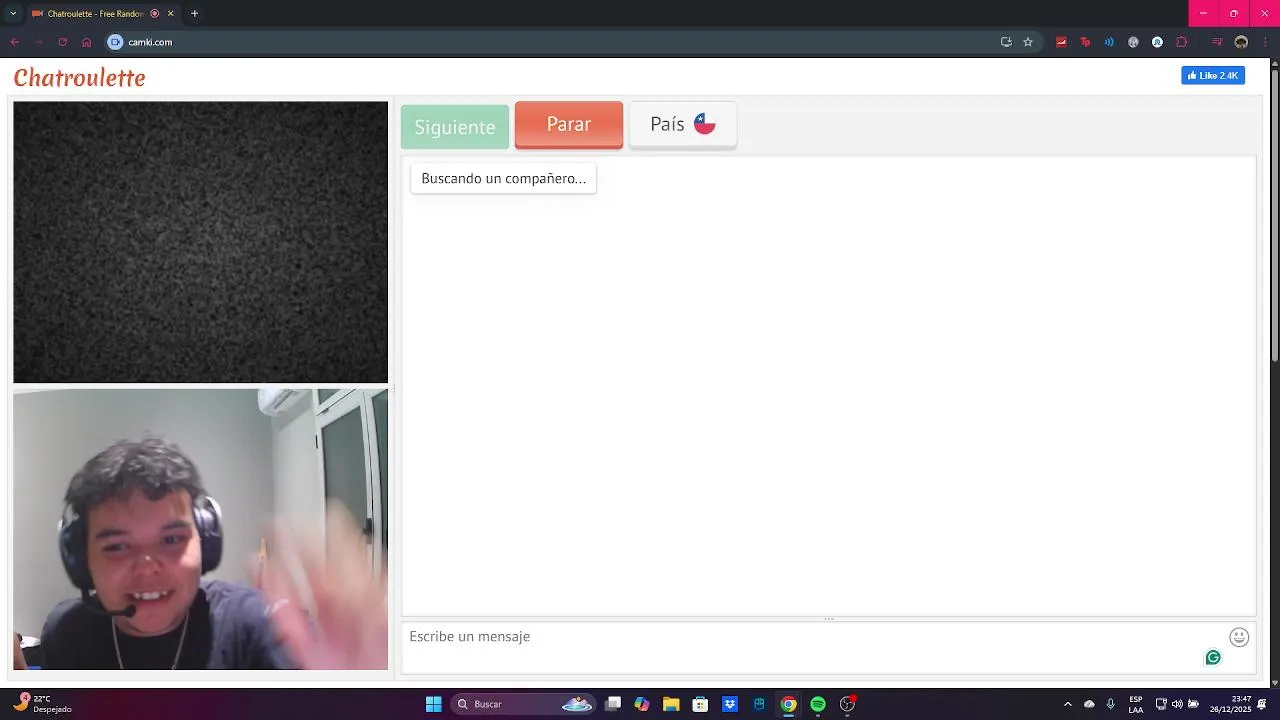This screenshot has width=1280, height=720.
Task: Open File Explorer from taskbar
Action: point(671,704)
